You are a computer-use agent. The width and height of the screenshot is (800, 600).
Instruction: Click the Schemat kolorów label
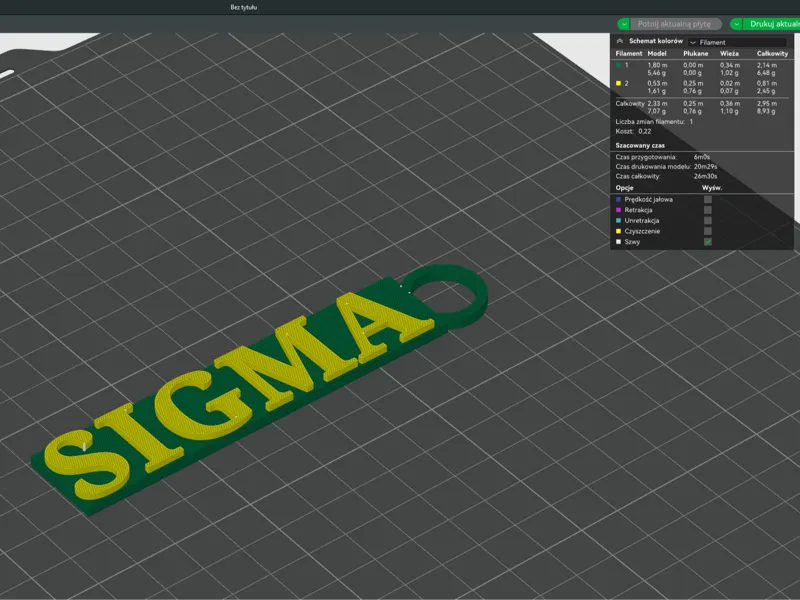coord(656,41)
